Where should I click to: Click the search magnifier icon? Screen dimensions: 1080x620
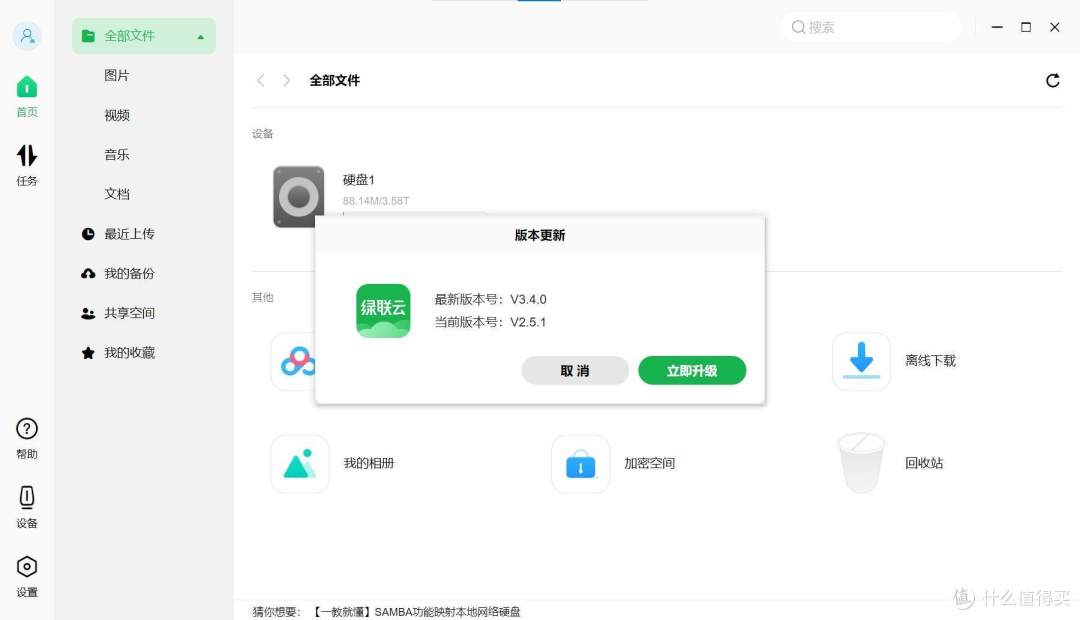point(798,27)
